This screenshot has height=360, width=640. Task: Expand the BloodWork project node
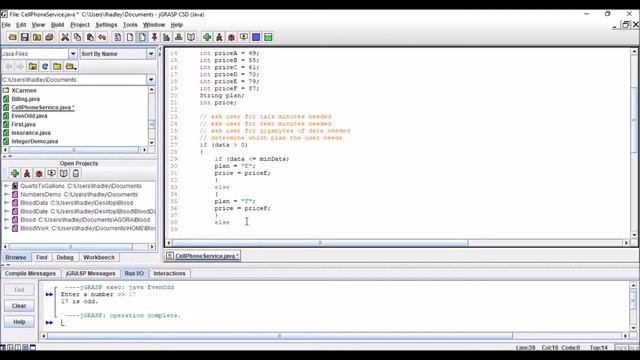(x=7, y=228)
